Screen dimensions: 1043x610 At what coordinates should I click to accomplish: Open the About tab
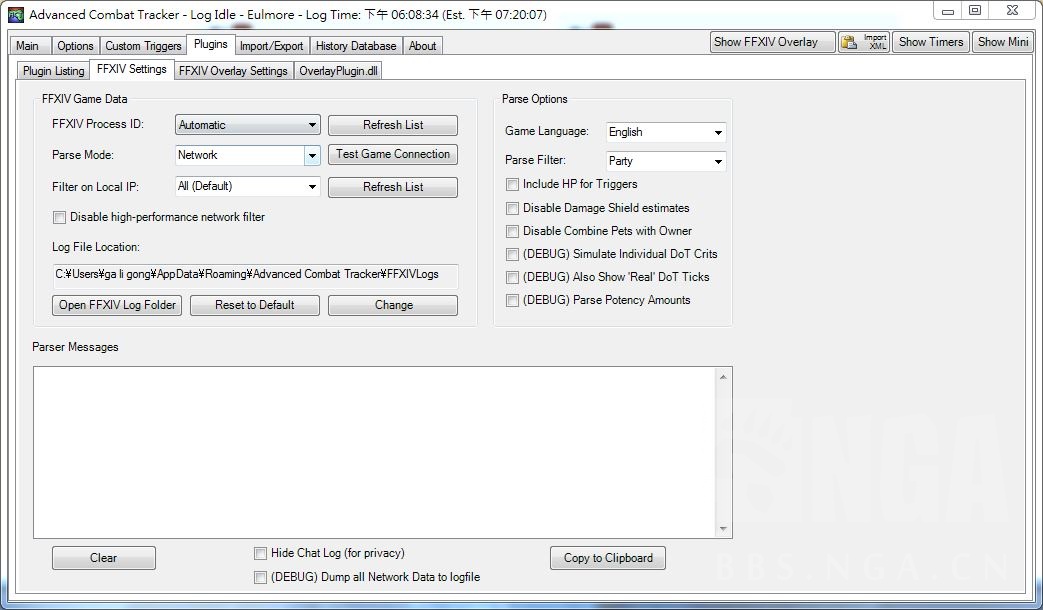[422, 46]
